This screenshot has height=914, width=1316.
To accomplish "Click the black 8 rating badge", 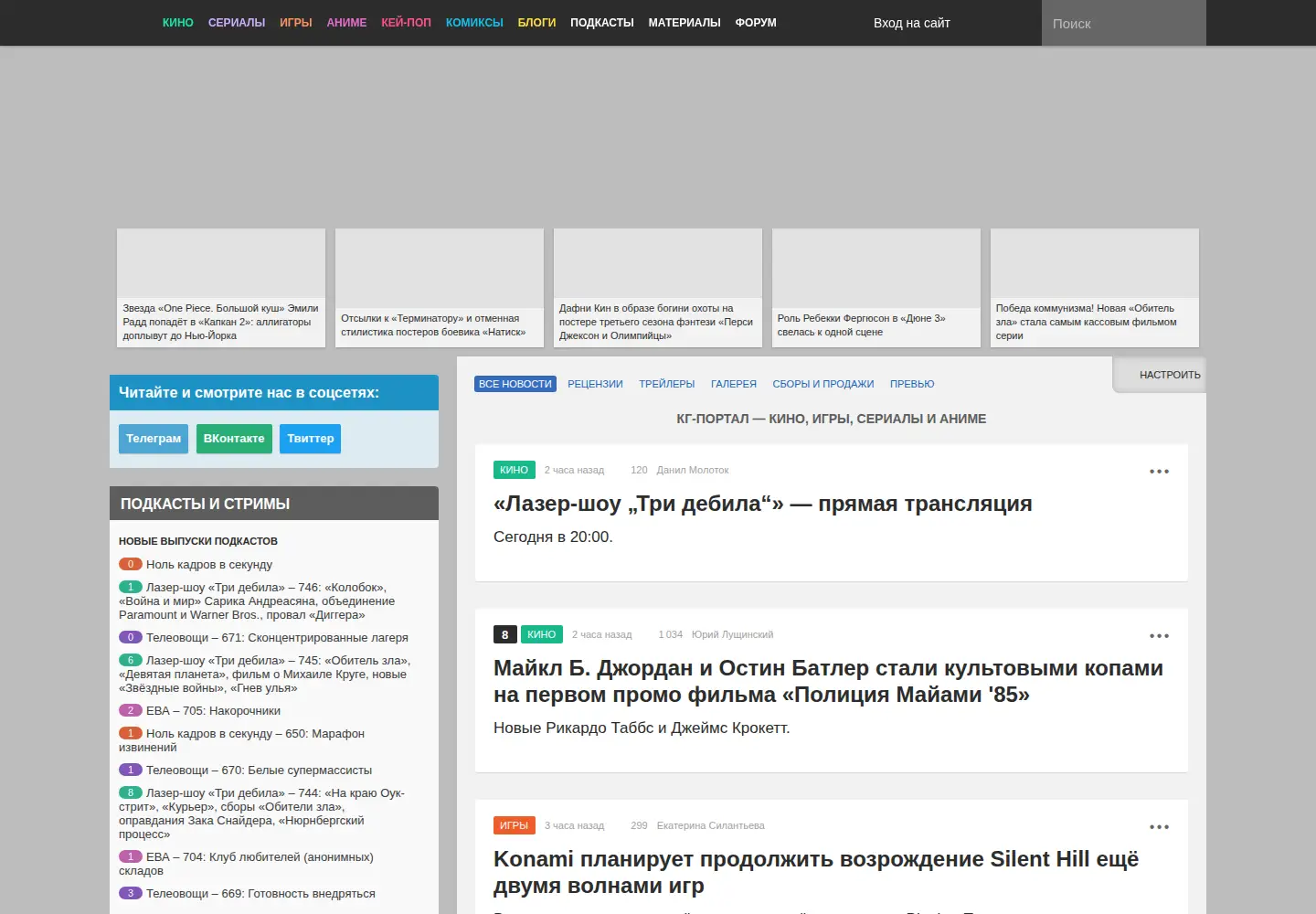I will point(504,634).
